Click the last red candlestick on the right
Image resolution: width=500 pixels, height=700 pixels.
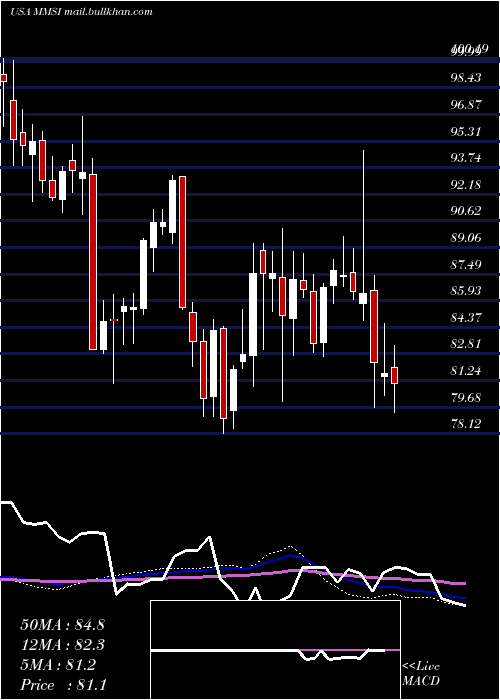pos(394,375)
